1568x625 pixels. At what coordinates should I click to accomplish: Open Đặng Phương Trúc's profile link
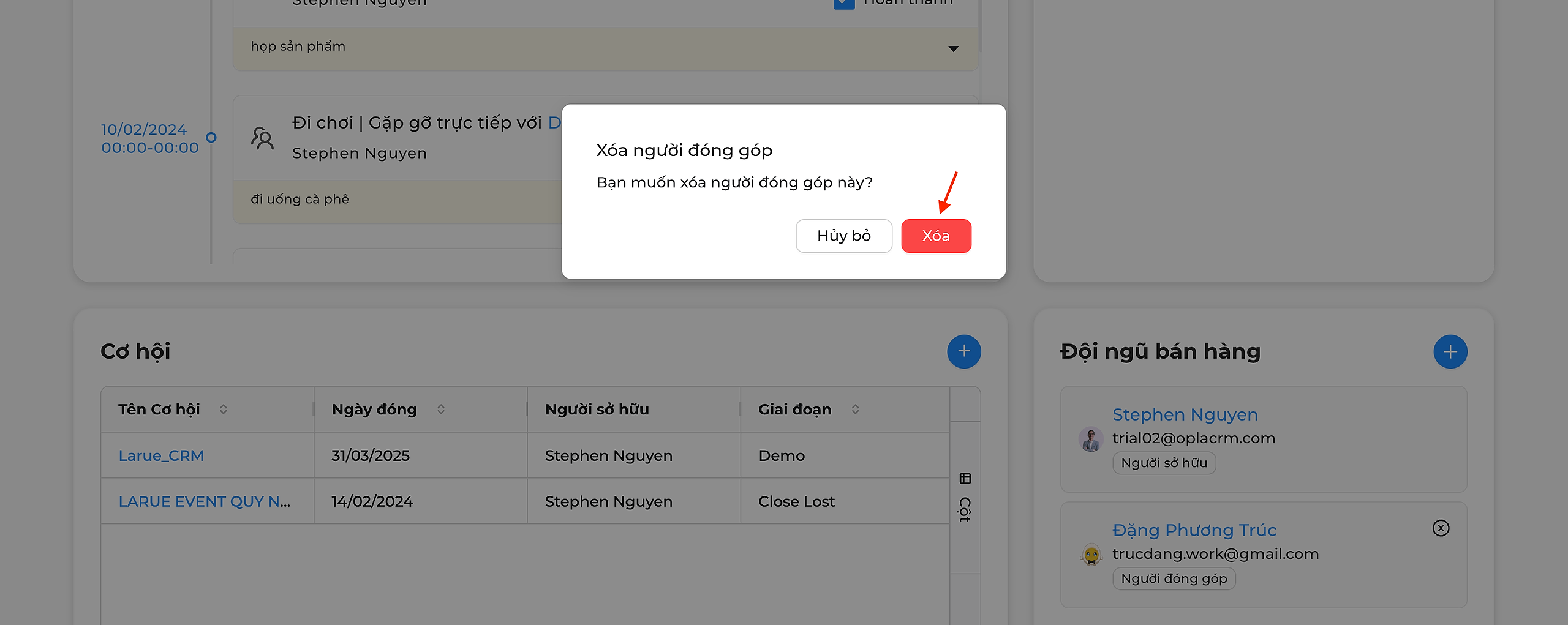pos(1194,530)
